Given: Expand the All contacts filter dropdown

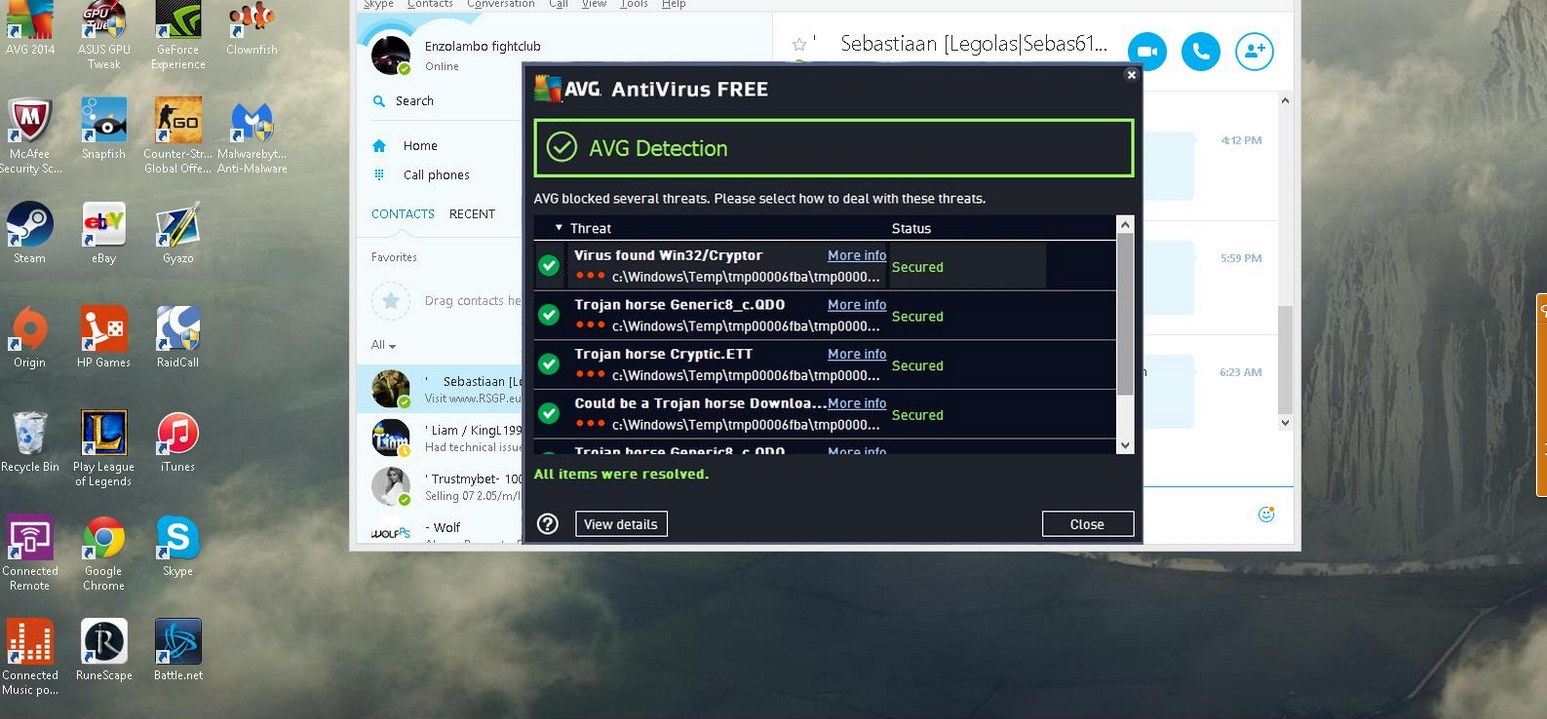Looking at the screenshot, I should point(384,345).
